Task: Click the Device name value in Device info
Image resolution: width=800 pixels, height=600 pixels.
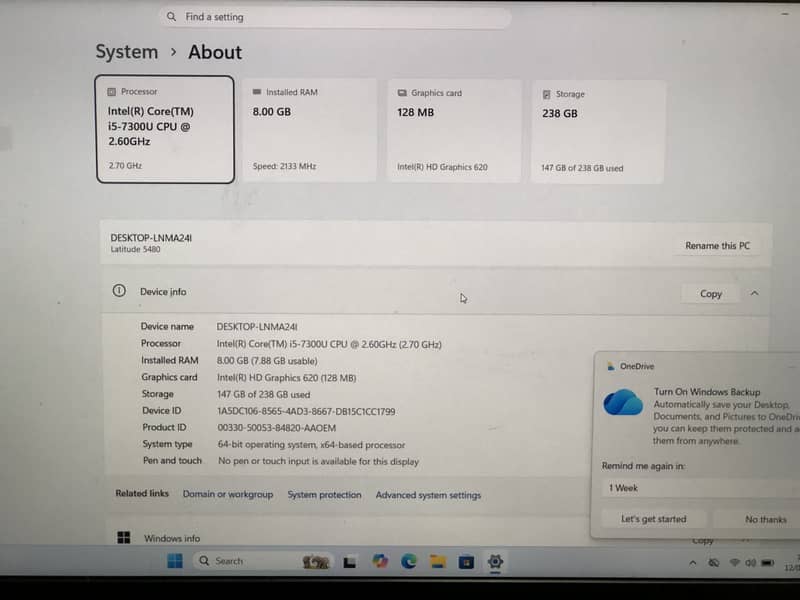Action: 257,327
